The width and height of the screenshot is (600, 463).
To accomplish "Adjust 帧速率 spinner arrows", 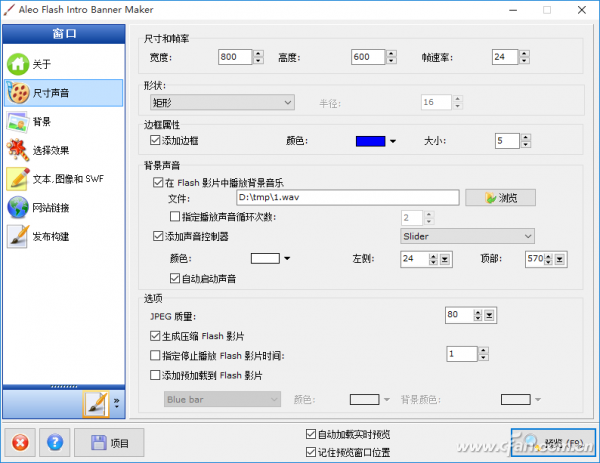I will click(524, 57).
